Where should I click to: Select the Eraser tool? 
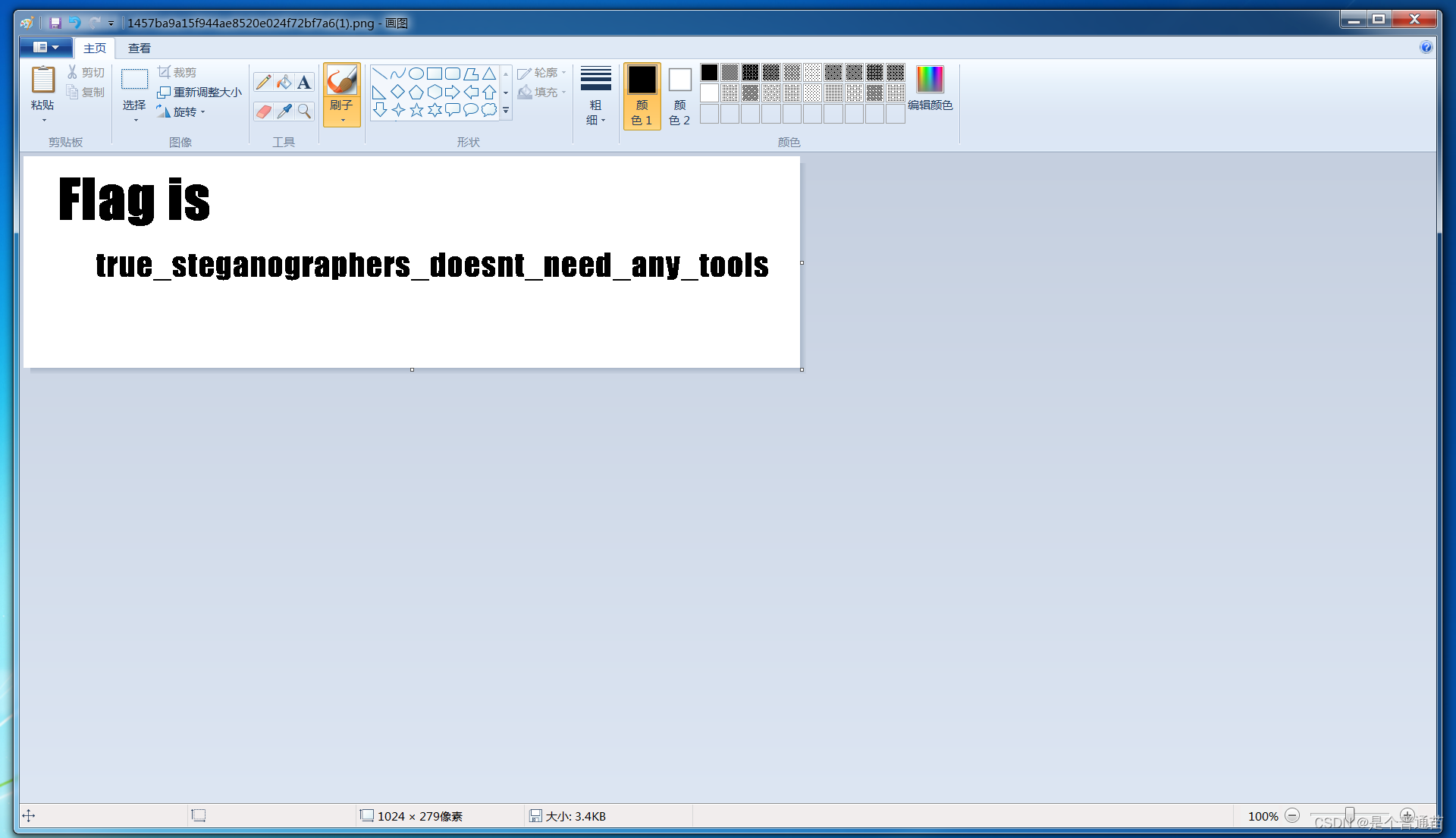pos(263,111)
